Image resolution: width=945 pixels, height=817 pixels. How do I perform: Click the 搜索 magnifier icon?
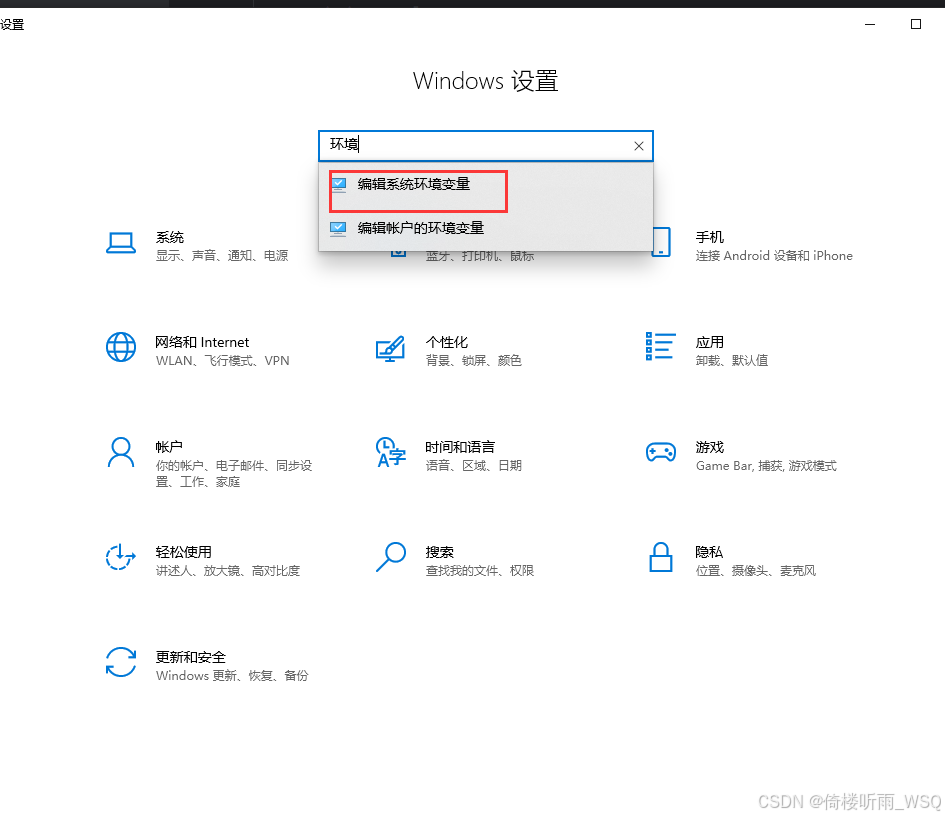tap(391, 557)
